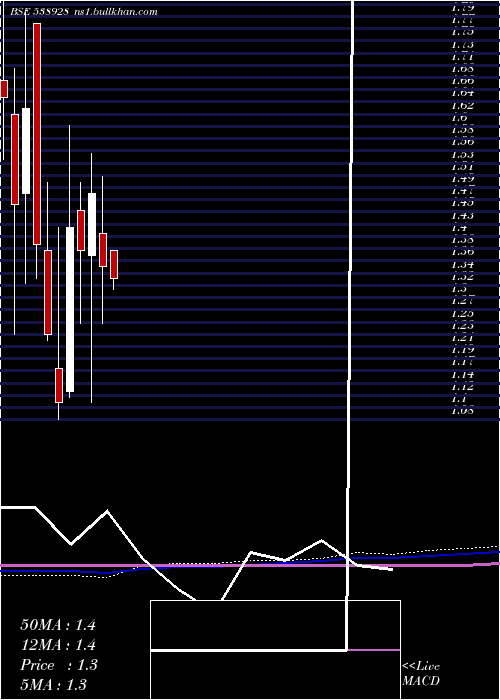The width and height of the screenshot is (500, 700).
Task: Click the 1.43 price axis label
Action: (x=462, y=216)
